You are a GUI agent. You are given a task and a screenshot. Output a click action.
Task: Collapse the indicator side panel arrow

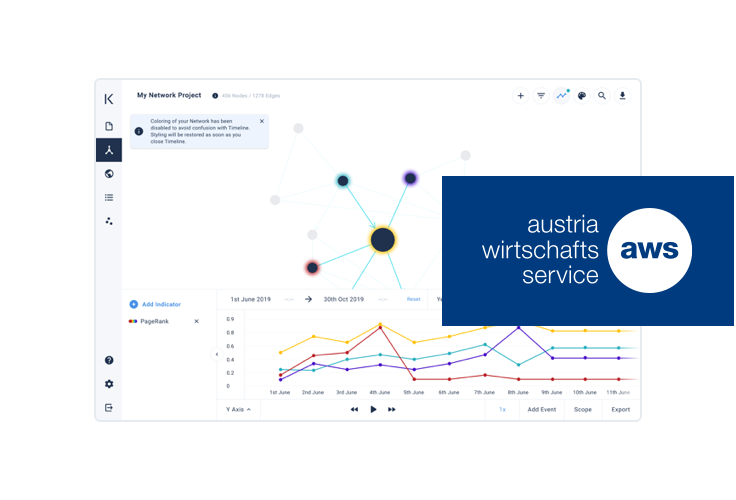[x=216, y=354]
